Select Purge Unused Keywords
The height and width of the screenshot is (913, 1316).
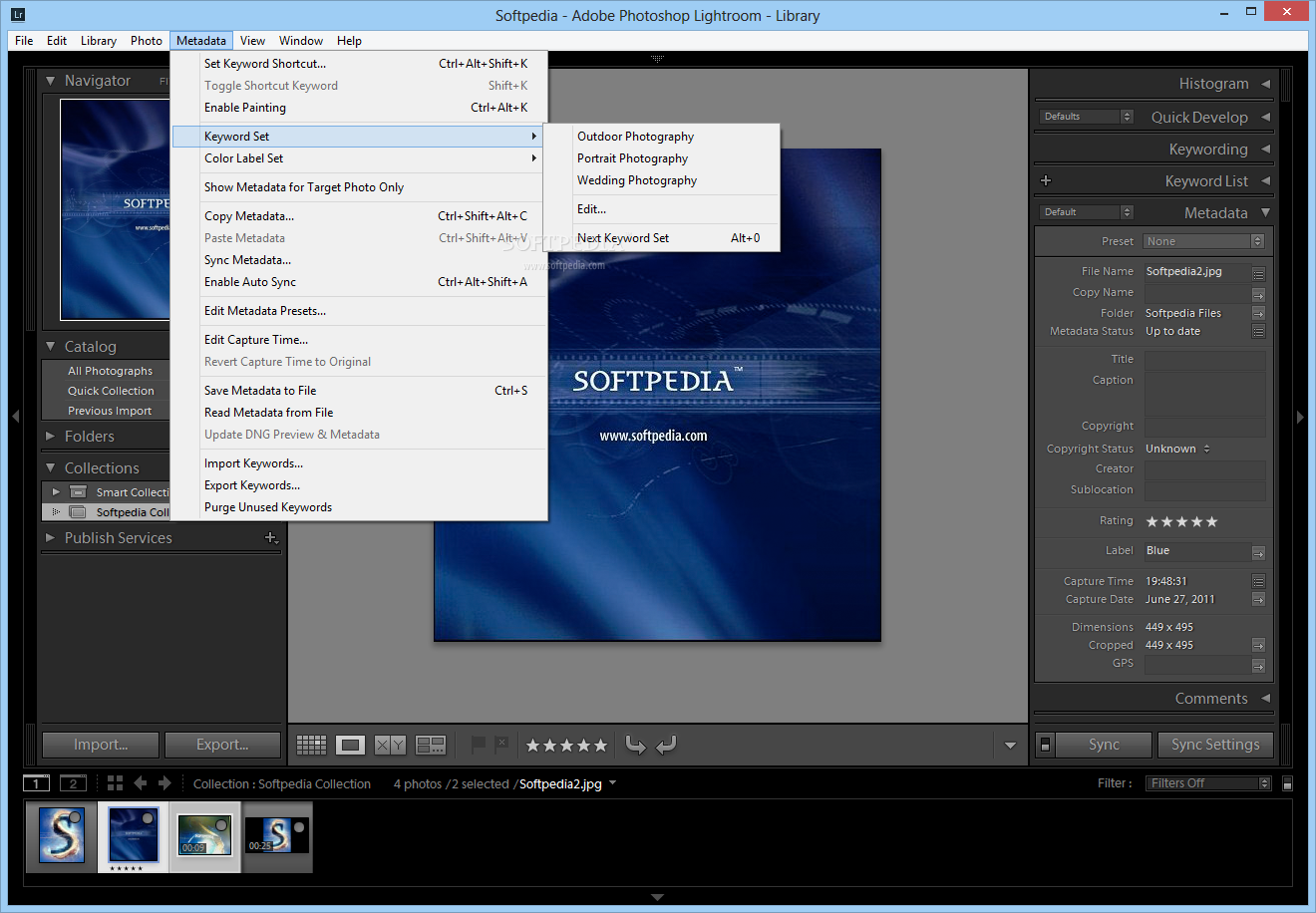coord(359,507)
